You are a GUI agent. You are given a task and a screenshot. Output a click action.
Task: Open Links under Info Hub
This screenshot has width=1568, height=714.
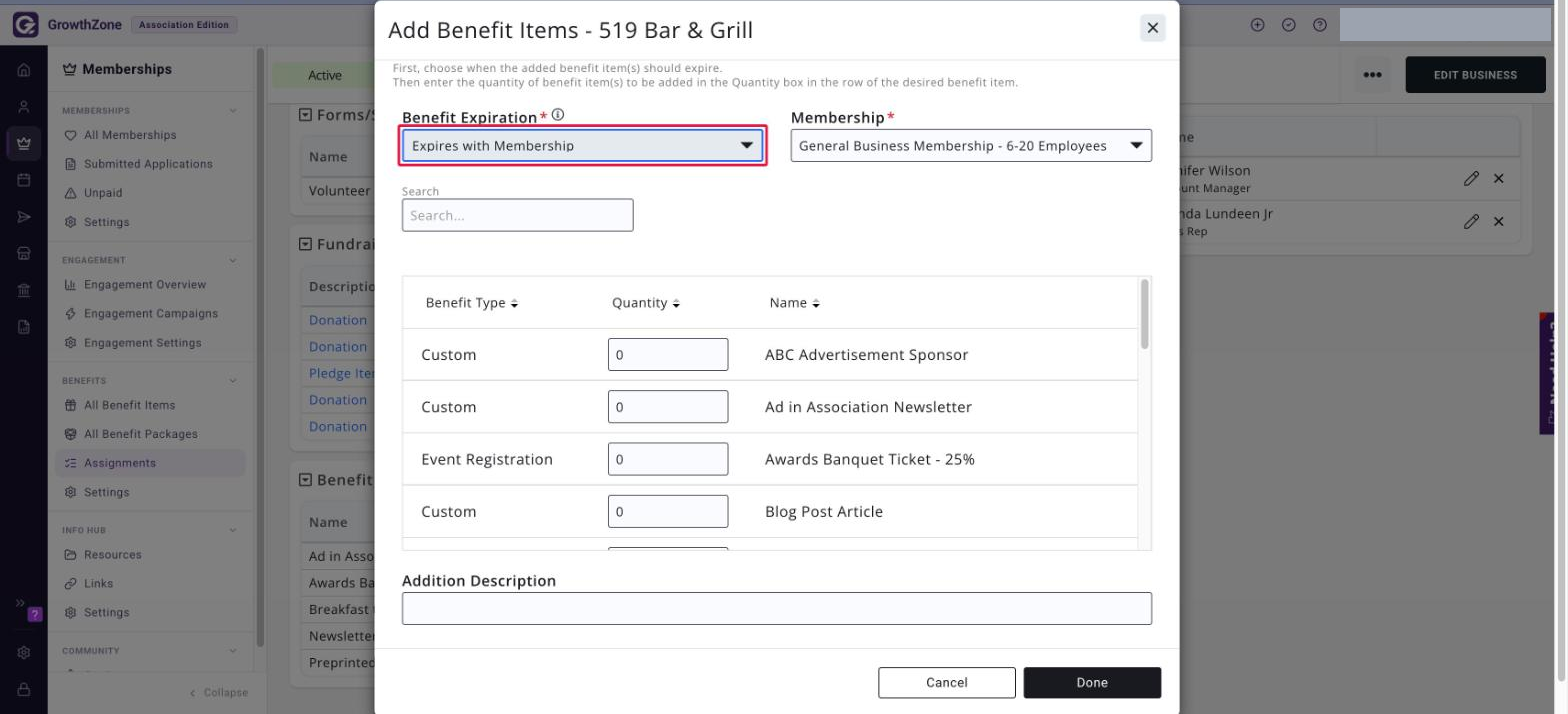tap(99, 584)
